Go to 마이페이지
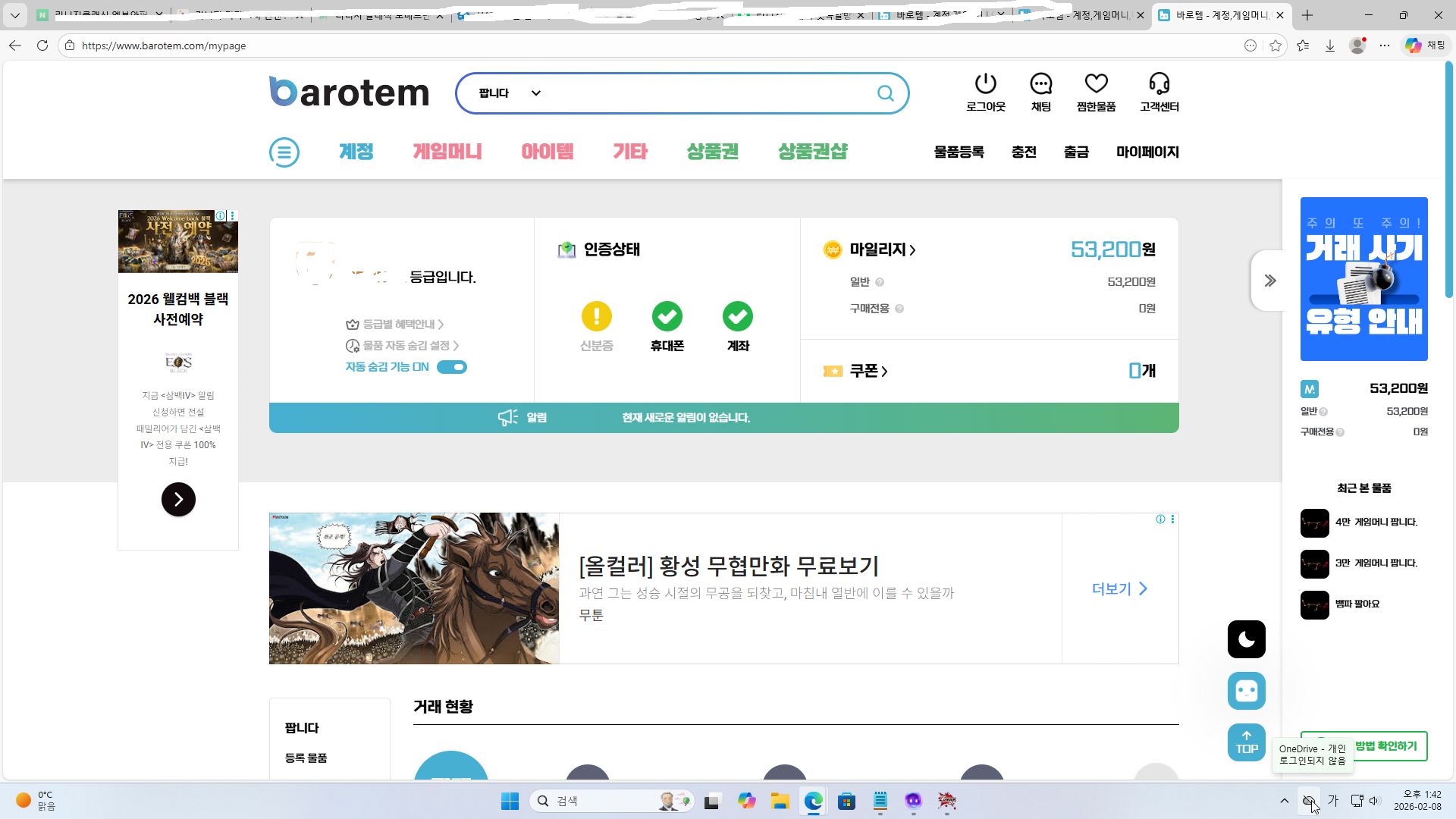 [x=1147, y=152]
